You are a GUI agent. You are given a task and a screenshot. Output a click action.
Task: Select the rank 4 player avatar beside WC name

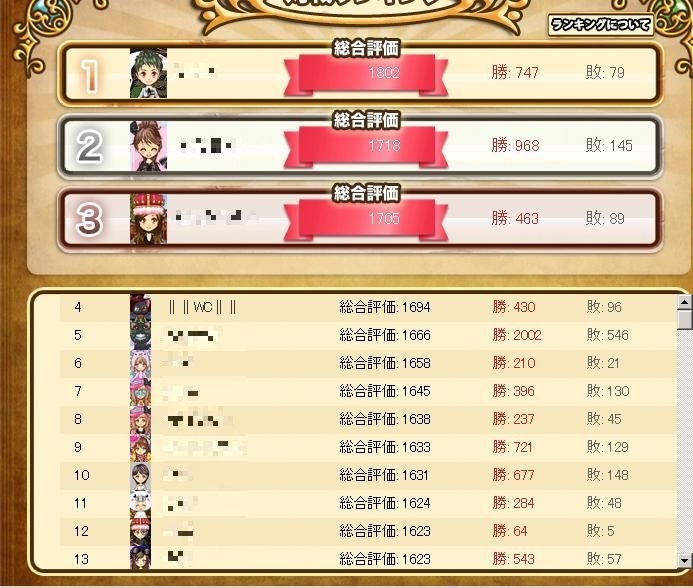pyautogui.click(x=141, y=307)
